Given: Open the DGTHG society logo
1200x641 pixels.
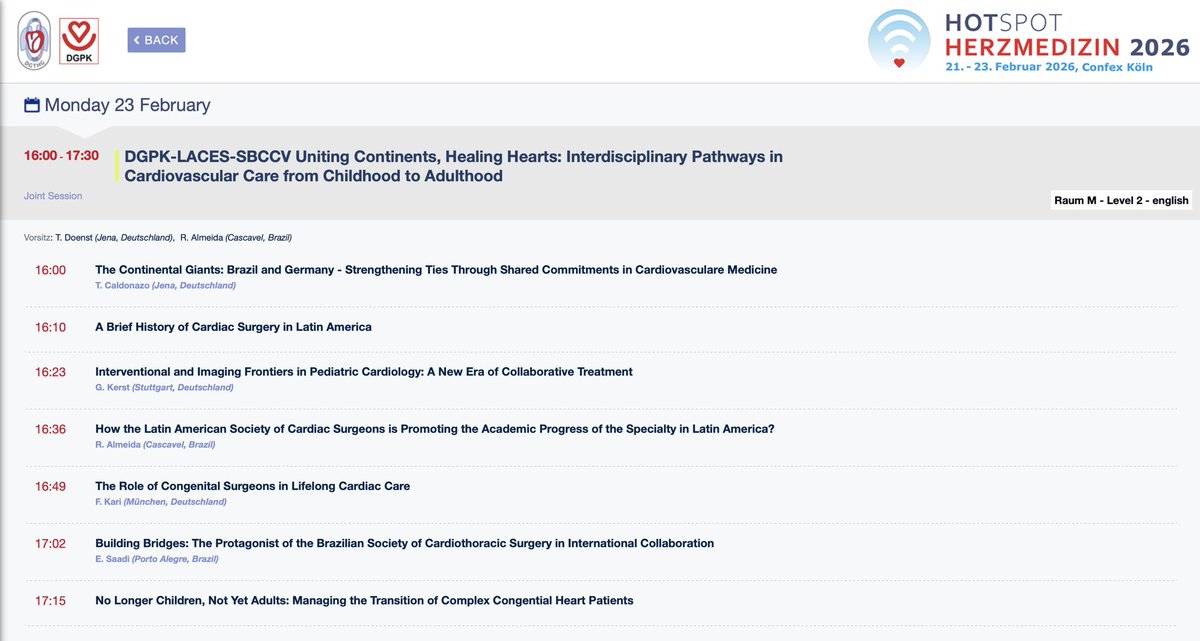Looking at the screenshot, I should (x=33, y=39).
